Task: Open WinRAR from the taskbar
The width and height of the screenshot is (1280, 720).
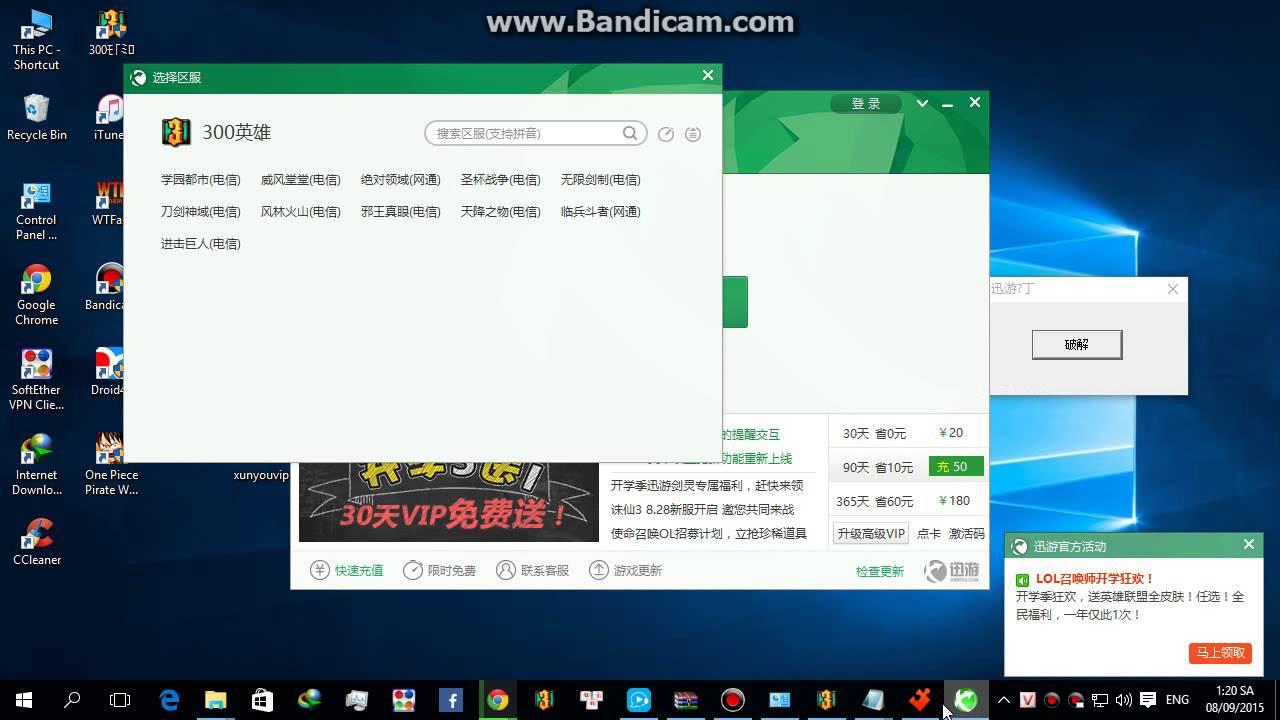Action: [x=685, y=700]
